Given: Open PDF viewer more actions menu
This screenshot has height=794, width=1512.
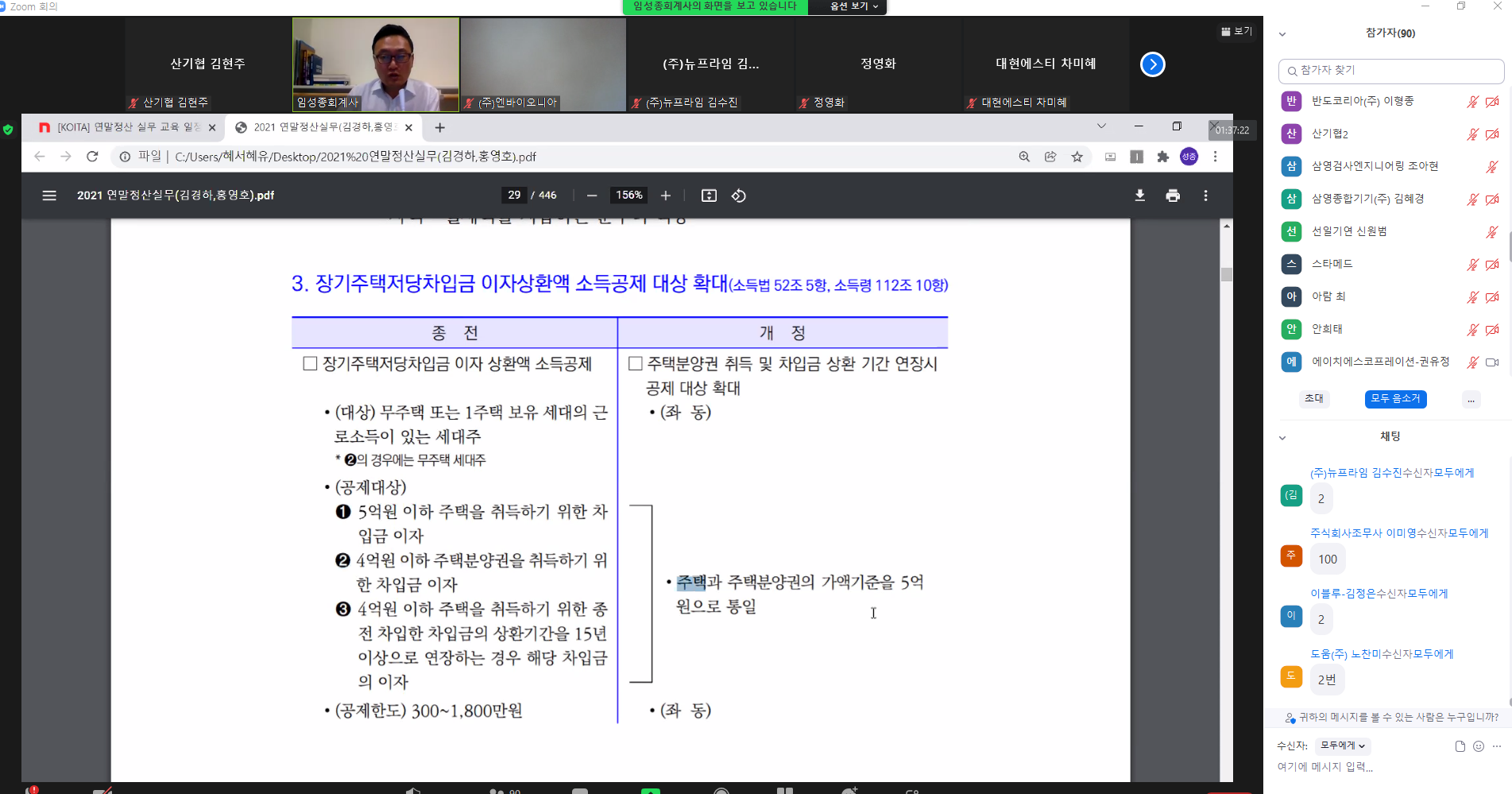Looking at the screenshot, I should pos(1205,196).
